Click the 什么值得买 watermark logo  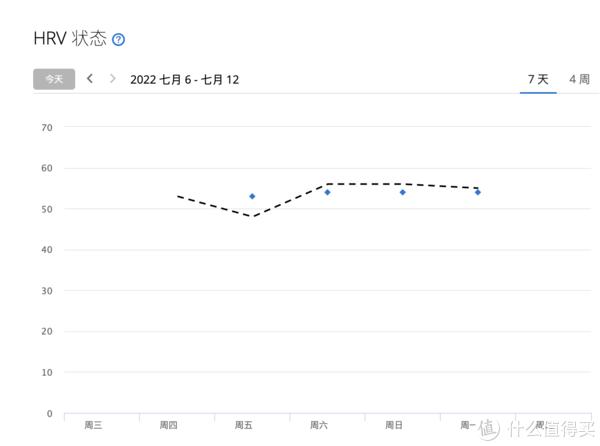537,429
